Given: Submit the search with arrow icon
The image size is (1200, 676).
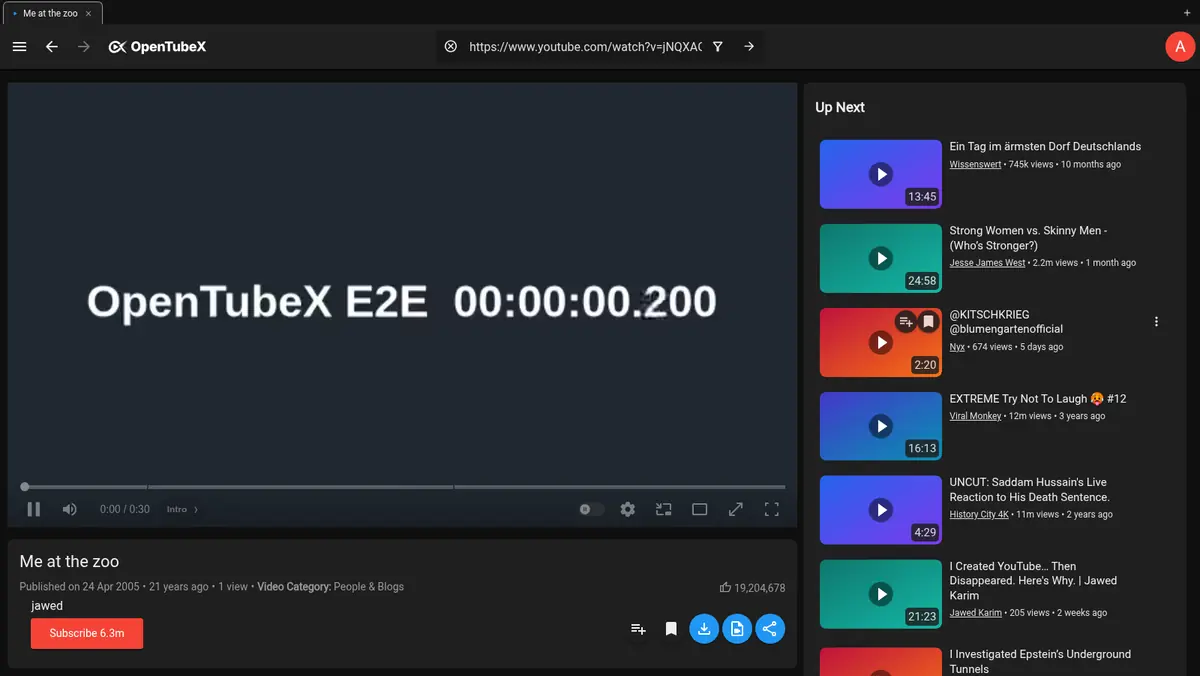Looking at the screenshot, I should pyautogui.click(x=749, y=47).
